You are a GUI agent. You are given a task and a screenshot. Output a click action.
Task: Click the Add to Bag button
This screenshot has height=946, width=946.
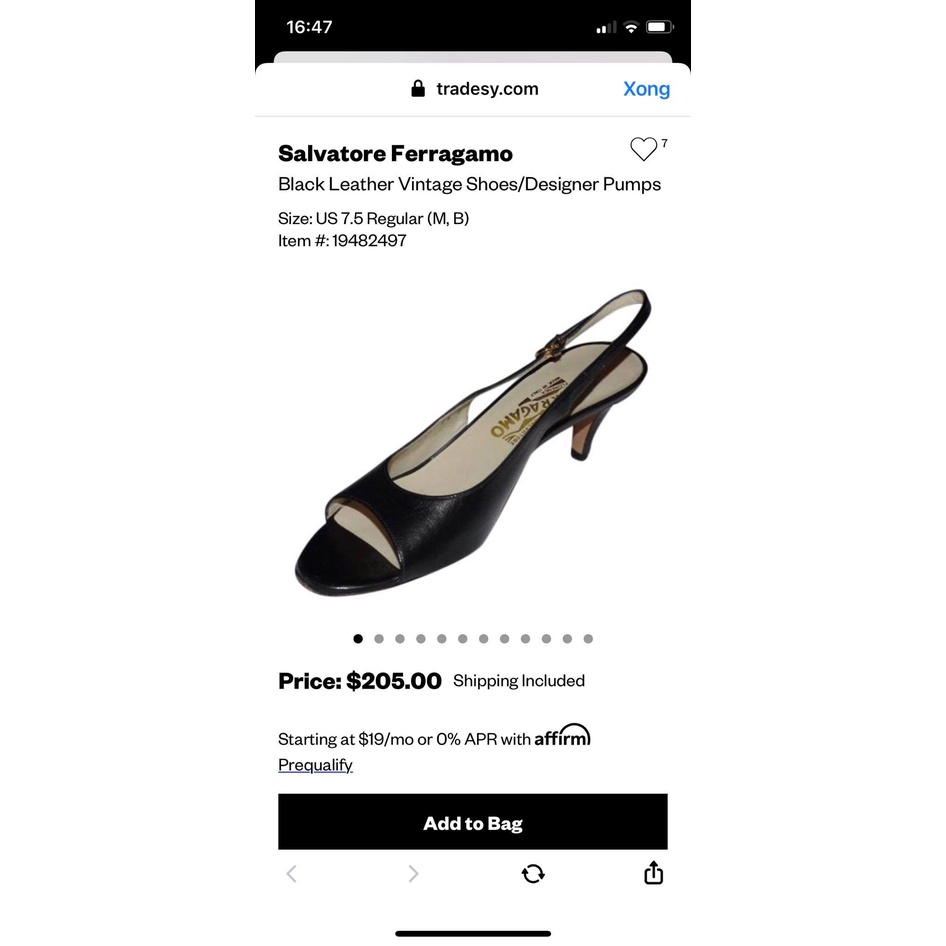[x=472, y=822]
